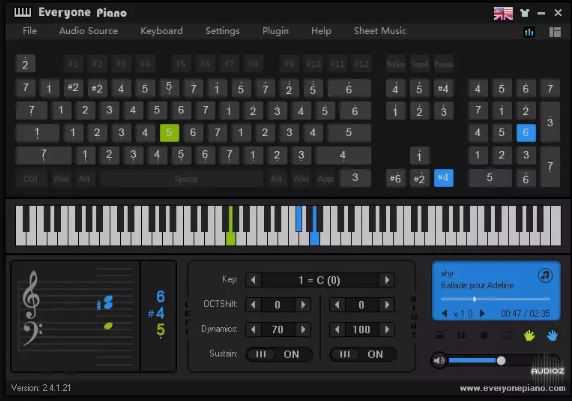This screenshot has width=572, height=401.
Task: Click the blue highlighted black piano key
Action: pyautogui.click(x=299, y=218)
